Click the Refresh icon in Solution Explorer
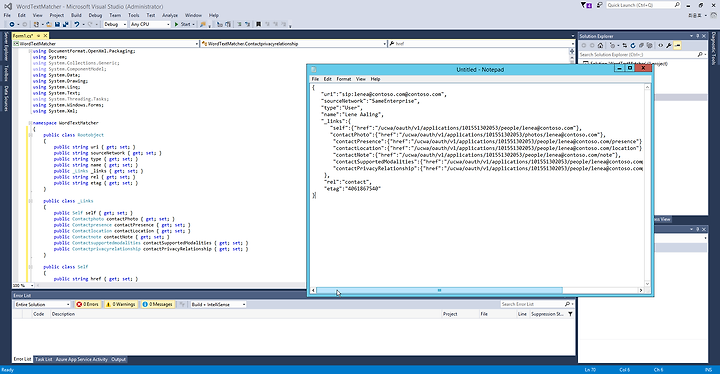This screenshot has width=720, height=374. pyautogui.click(x=633, y=45)
